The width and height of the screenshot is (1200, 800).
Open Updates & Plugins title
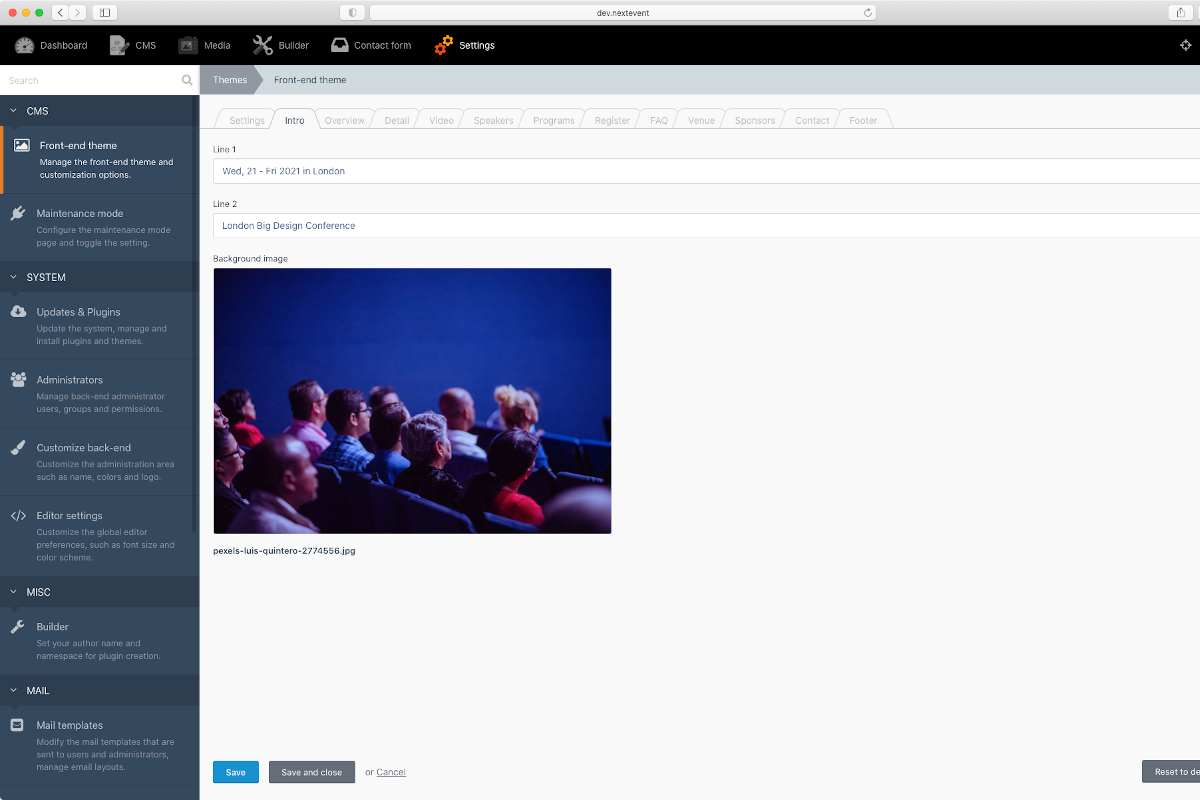coord(78,312)
